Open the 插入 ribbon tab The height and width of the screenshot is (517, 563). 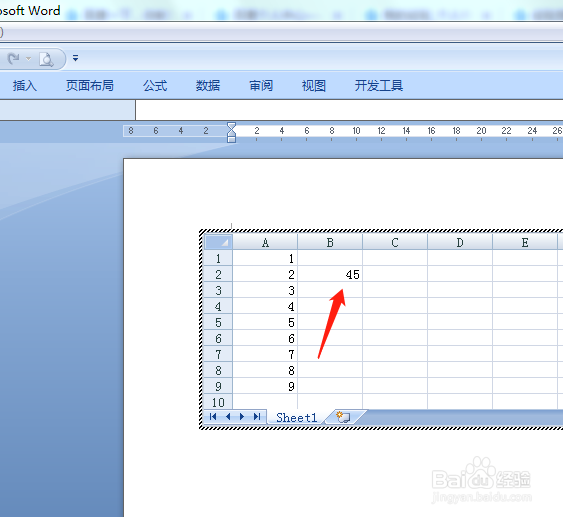click(x=25, y=85)
